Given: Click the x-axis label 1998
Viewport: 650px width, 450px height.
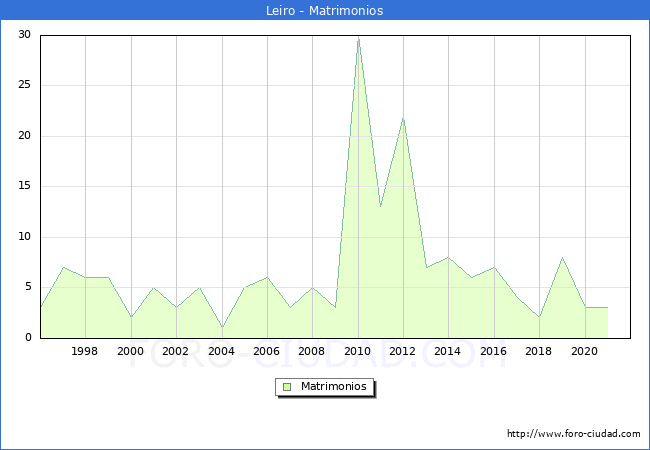Looking at the screenshot, I should [85, 351].
